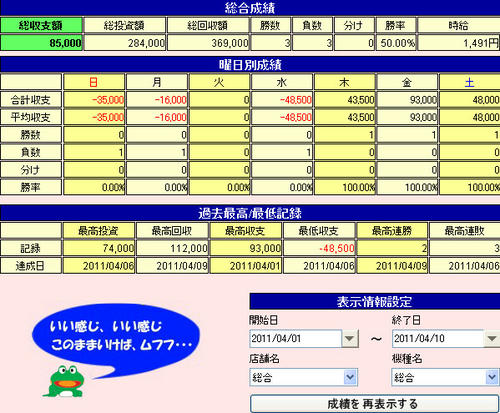Image resolution: width=500 pixels, height=413 pixels.
Task: Select the red 日 Sunday column header
Action: 94,82
